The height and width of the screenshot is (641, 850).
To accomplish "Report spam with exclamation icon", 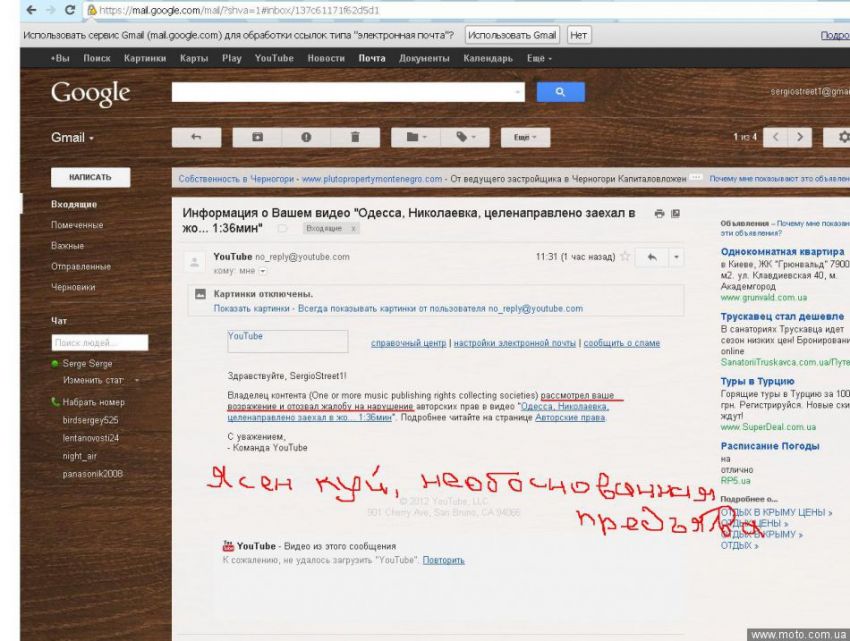I will click(306, 137).
